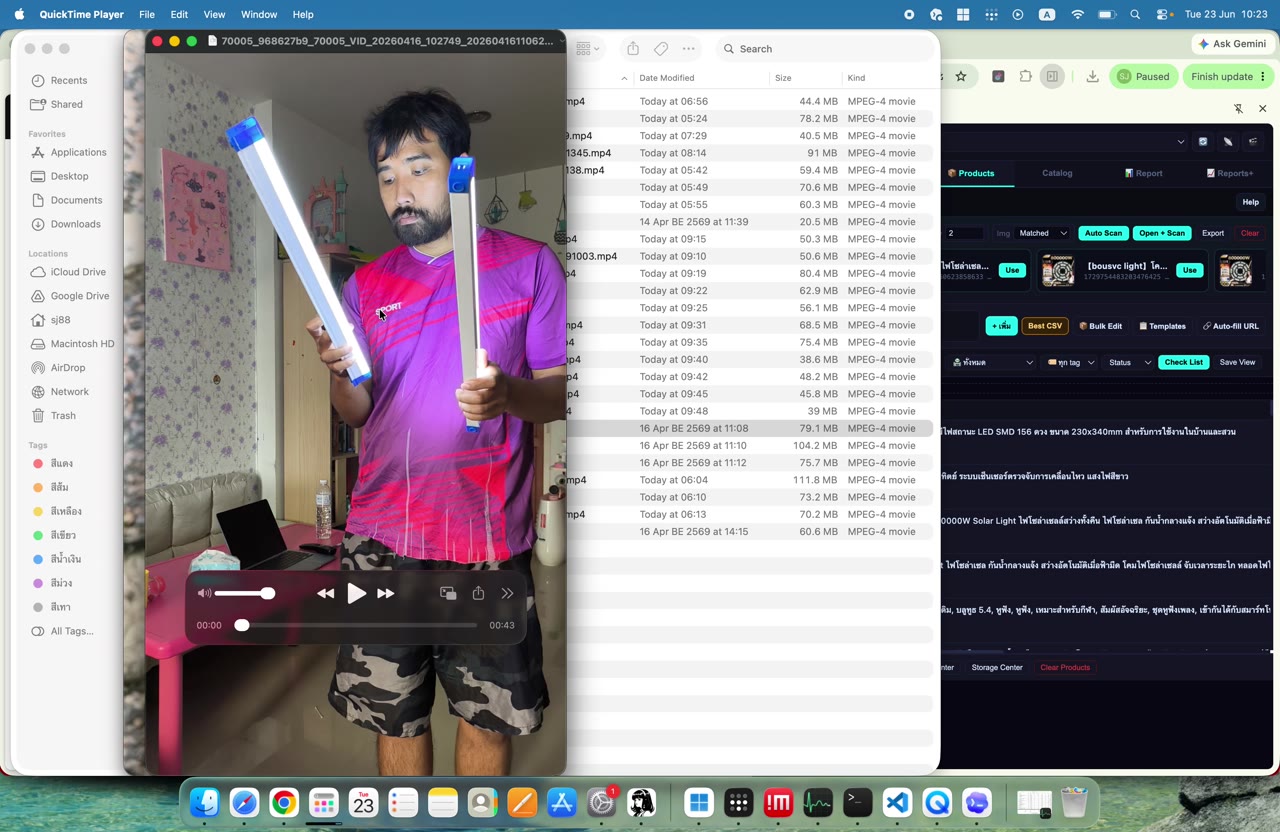This screenshot has height=832, width=1280.
Task: Open Applications in Finder sidebar
Action: pyautogui.click(x=78, y=152)
